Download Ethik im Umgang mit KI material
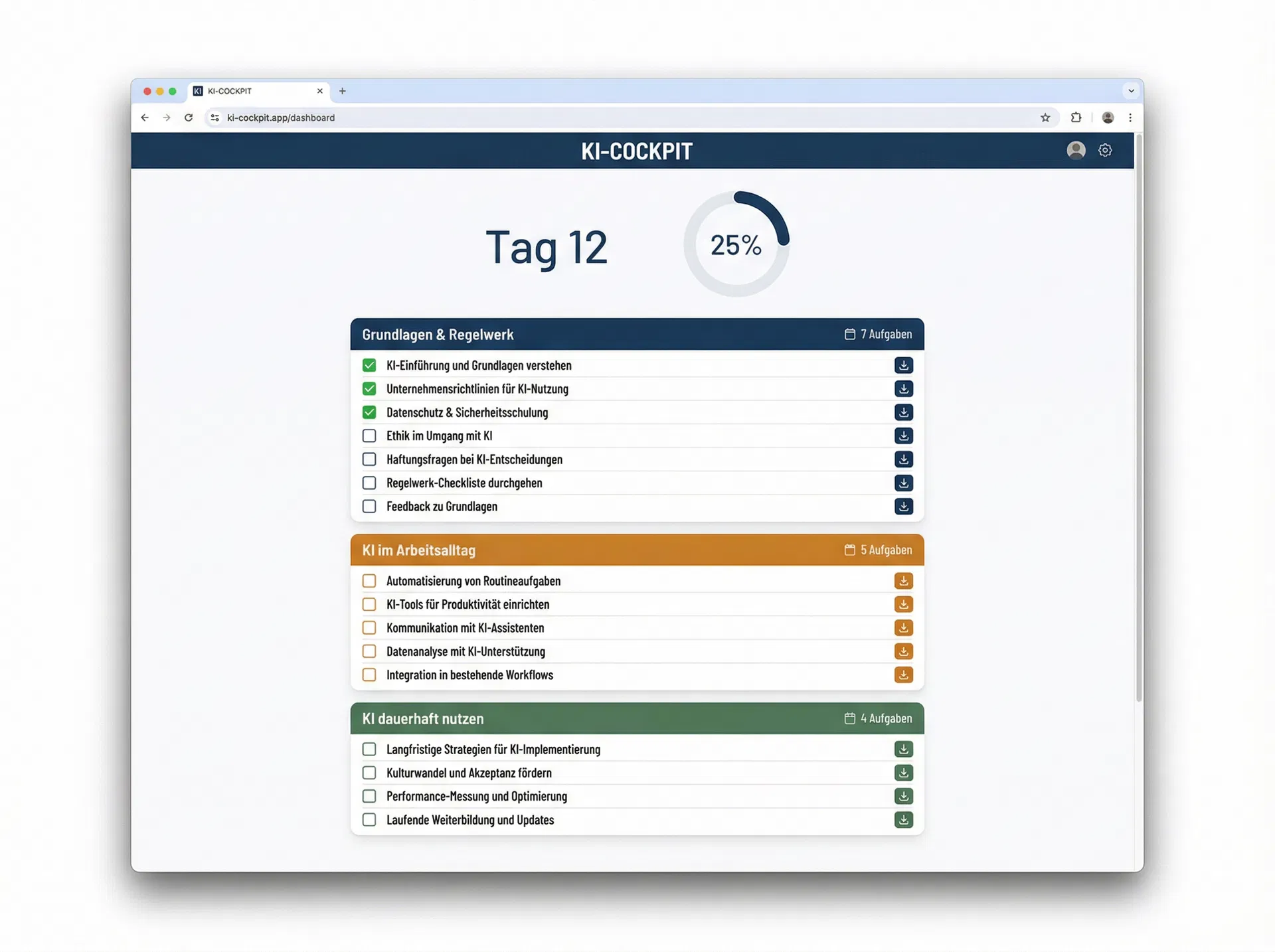This screenshot has height=952, width=1275. point(903,436)
